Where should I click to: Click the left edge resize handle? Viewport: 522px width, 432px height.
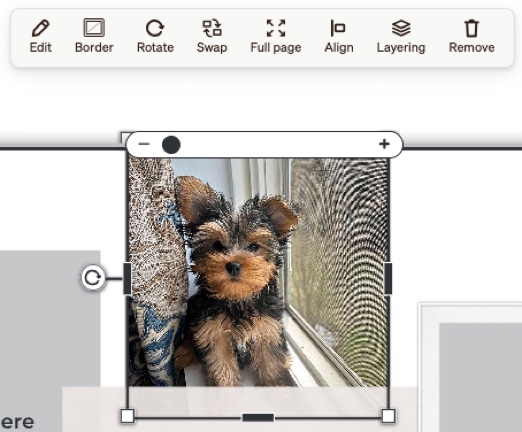pyautogui.click(x=127, y=278)
